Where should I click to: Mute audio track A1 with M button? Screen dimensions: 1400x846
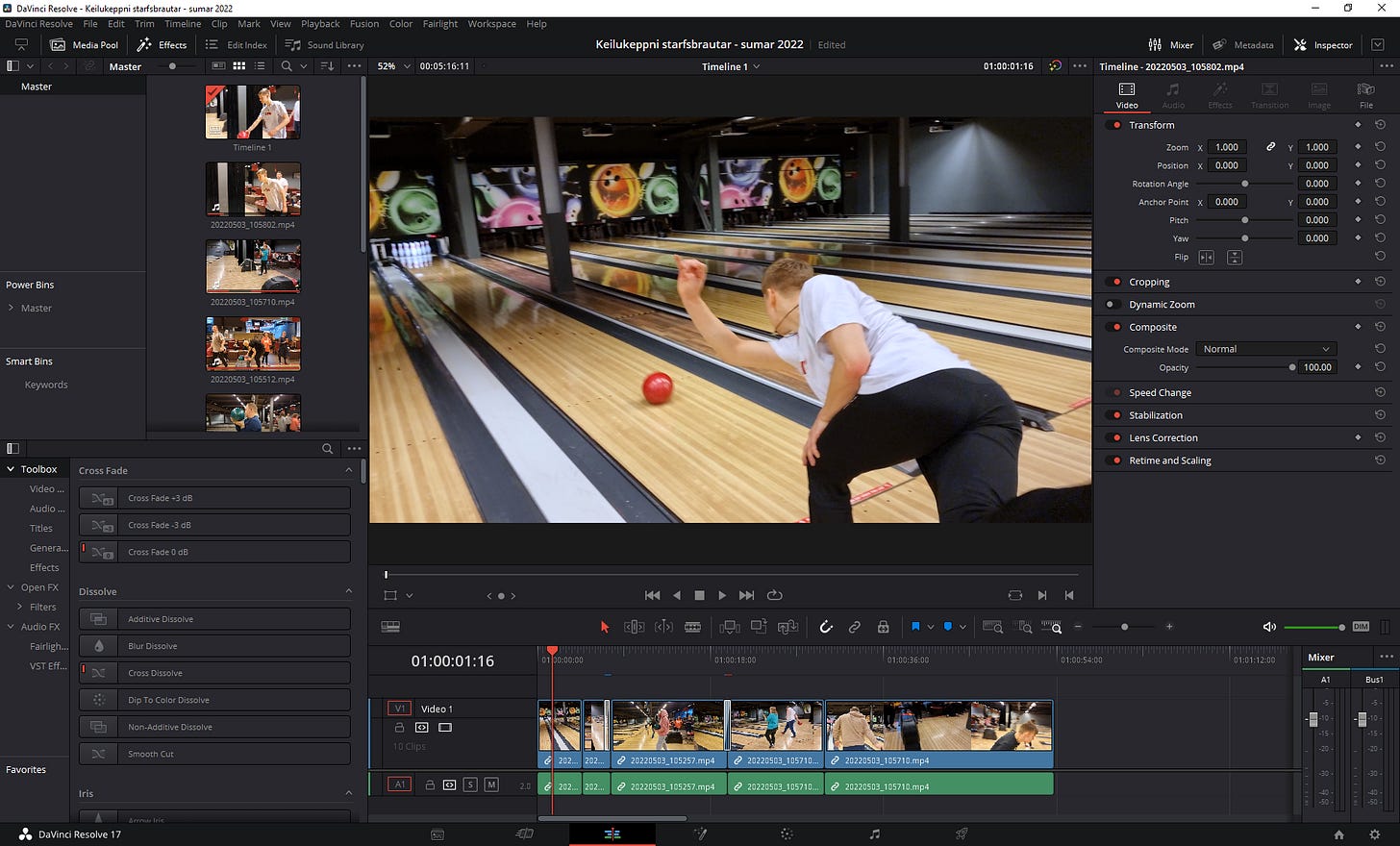(x=491, y=784)
